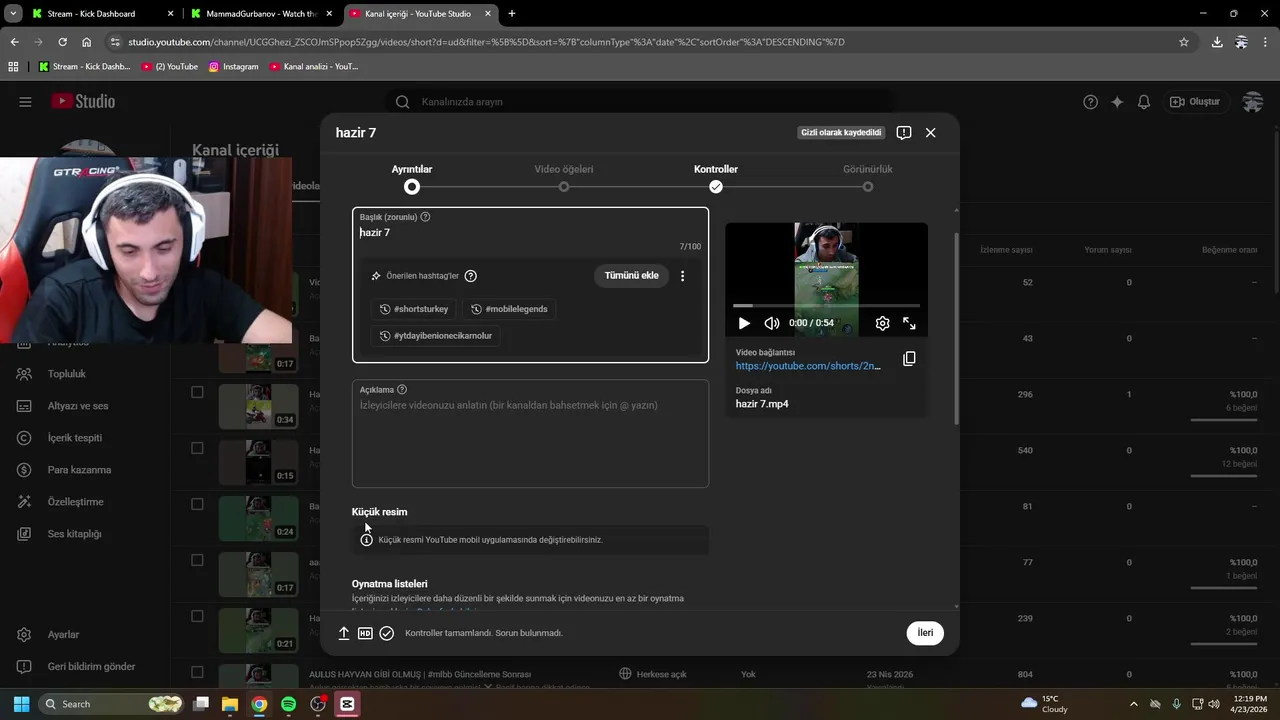Open the YouTube Studio hamburger menu
1280x720 pixels.
coord(25,101)
